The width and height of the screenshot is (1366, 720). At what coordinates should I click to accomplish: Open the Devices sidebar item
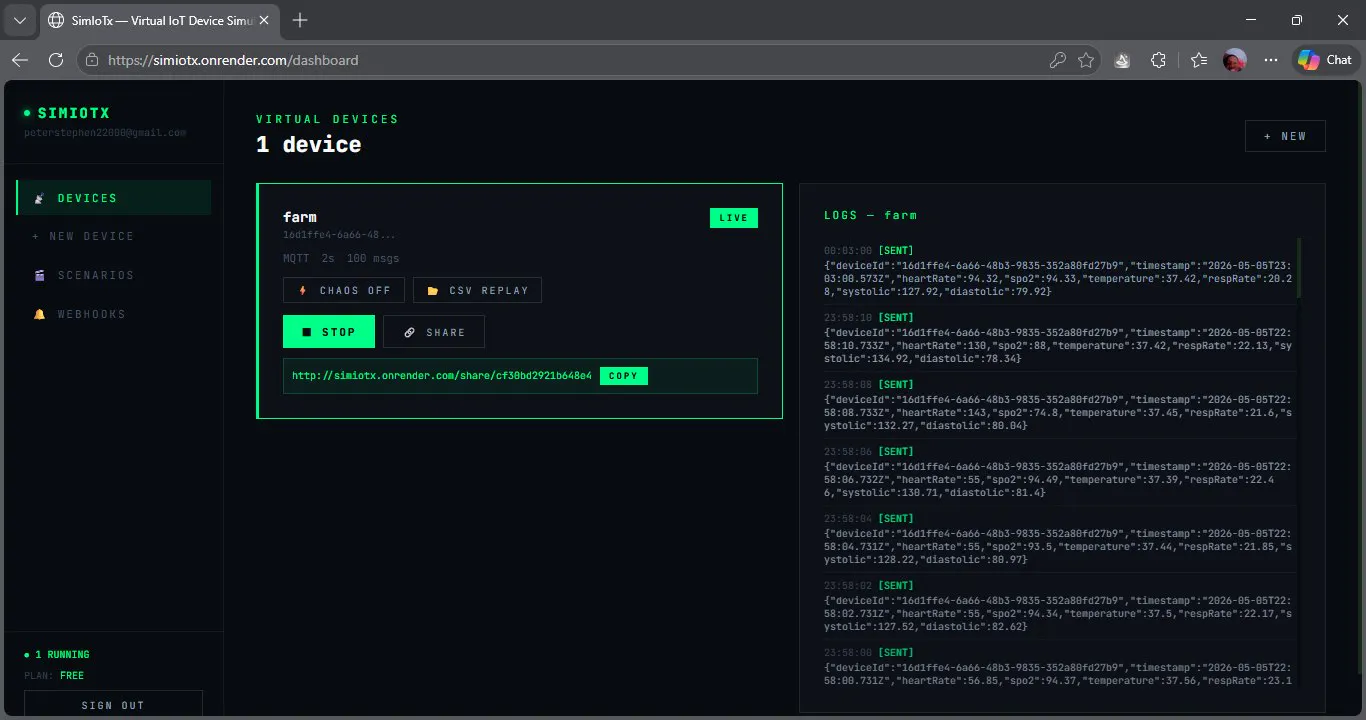point(114,198)
